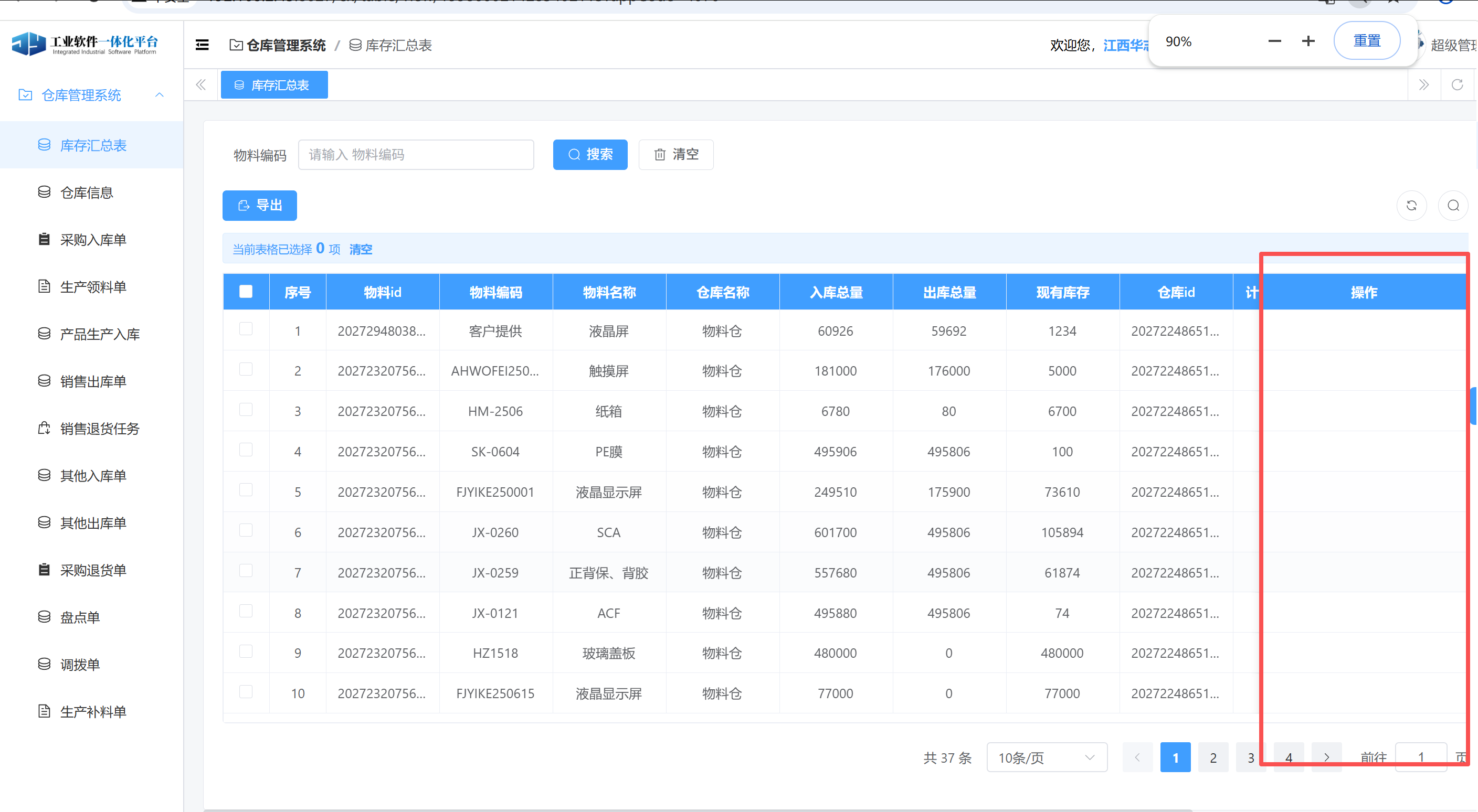Click the 重置 zoom reset button
The height and width of the screenshot is (812, 1478).
tap(1366, 41)
